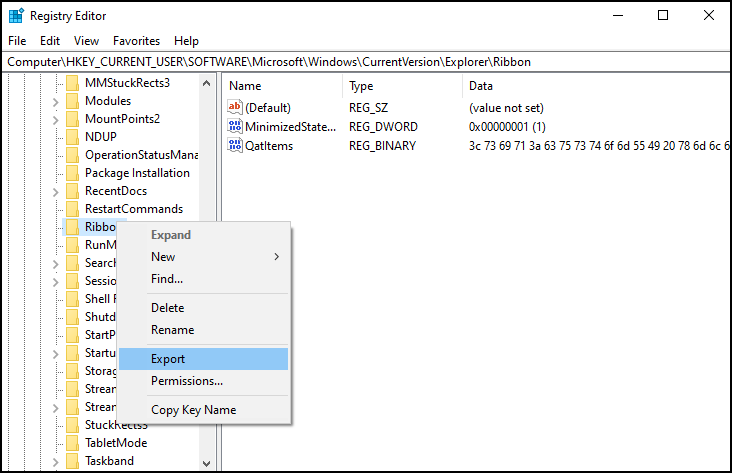The height and width of the screenshot is (473, 732).
Task: Select the Package Installation tree item
Action: [137, 173]
